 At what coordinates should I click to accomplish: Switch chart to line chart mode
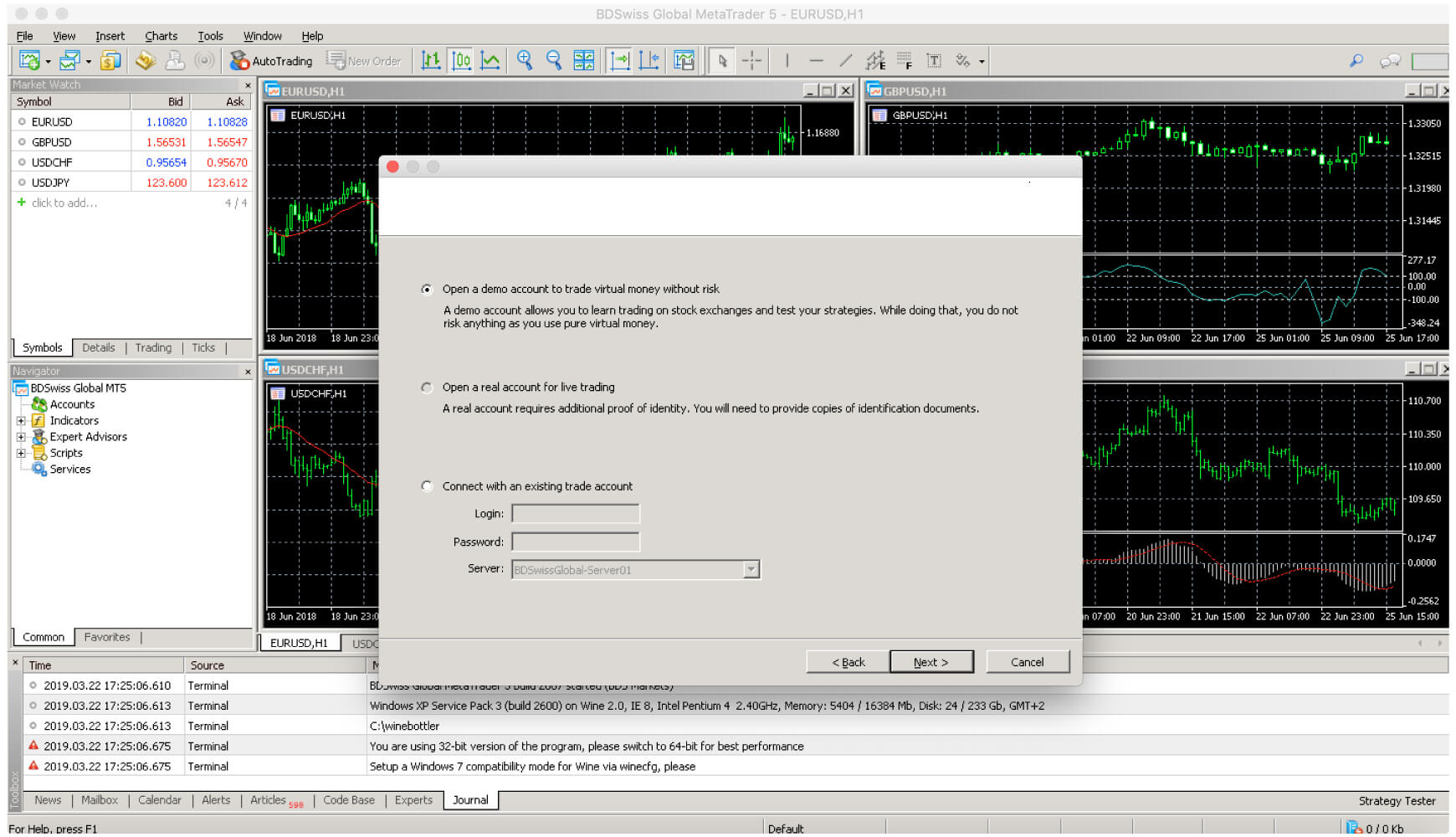tap(490, 60)
